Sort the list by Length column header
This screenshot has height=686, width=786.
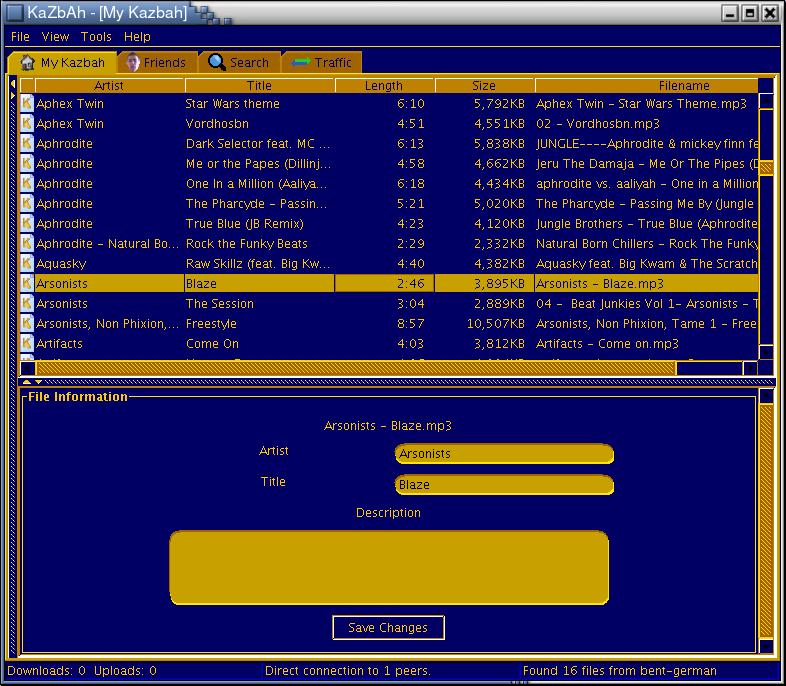click(x=384, y=86)
